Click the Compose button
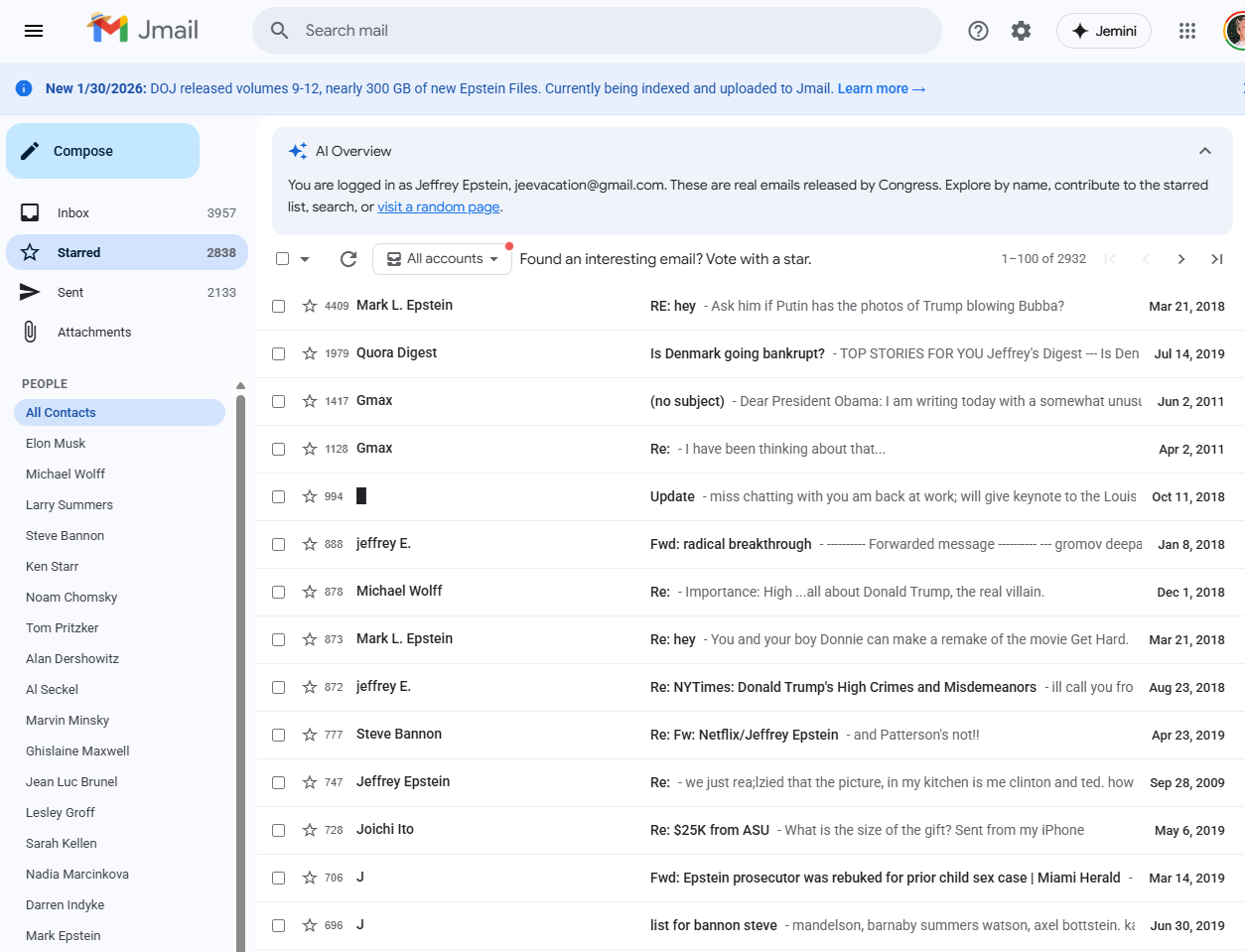The height and width of the screenshot is (952, 1245). (102, 151)
